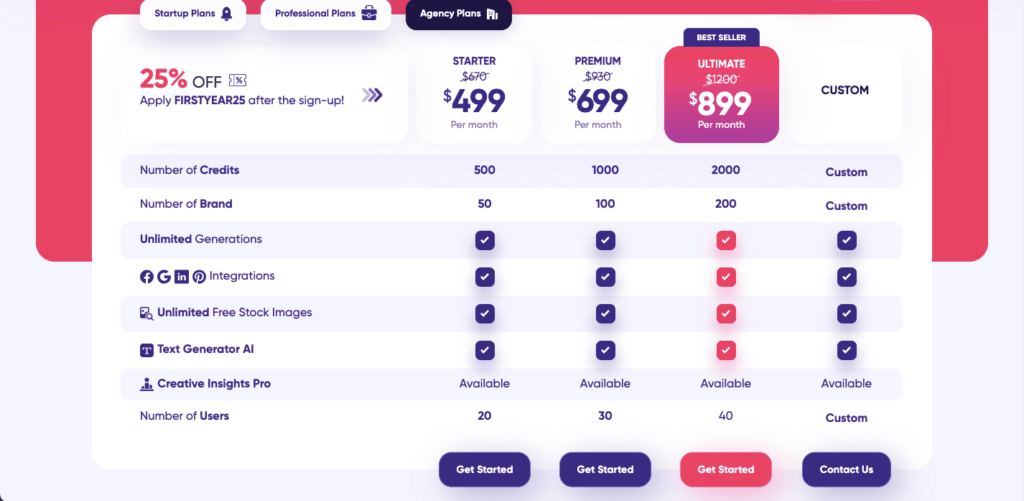Click the LinkedIn integration icon
This screenshot has width=1024, height=501.
182,277
